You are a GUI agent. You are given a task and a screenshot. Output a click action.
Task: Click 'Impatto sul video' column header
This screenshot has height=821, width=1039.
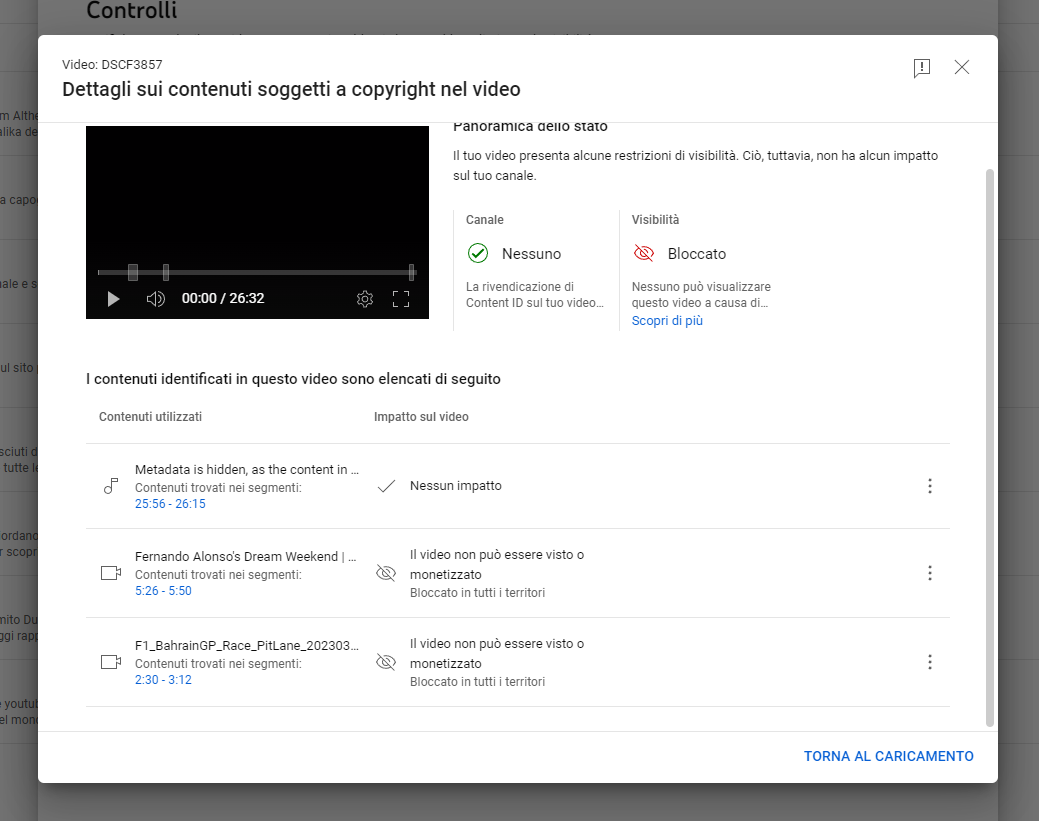click(x=421, y=417)
